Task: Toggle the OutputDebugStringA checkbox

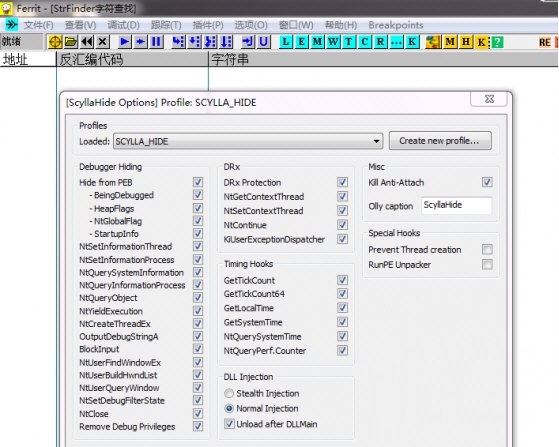Action: pyautogui.click(x=198, y=336)
